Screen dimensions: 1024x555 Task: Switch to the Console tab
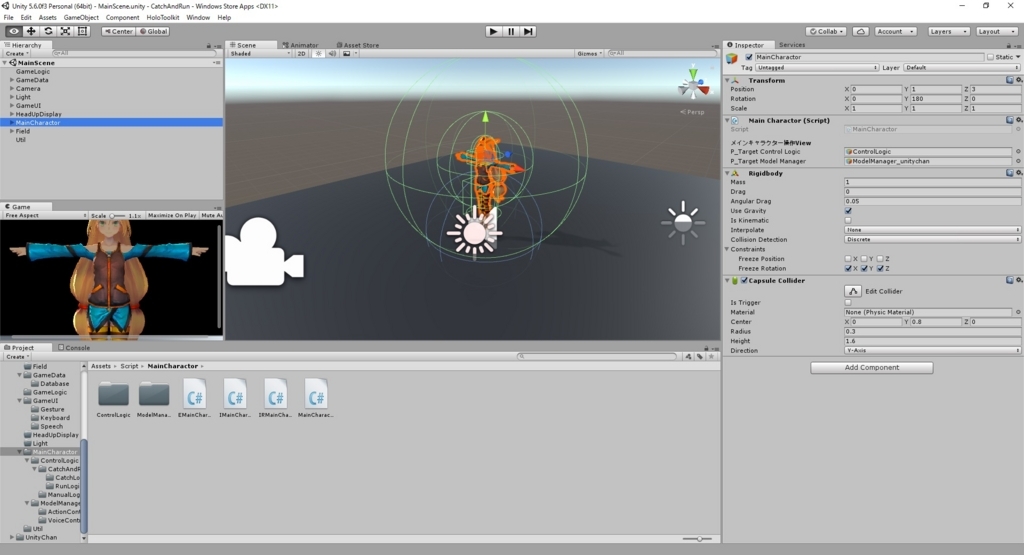tap(74, 347)
